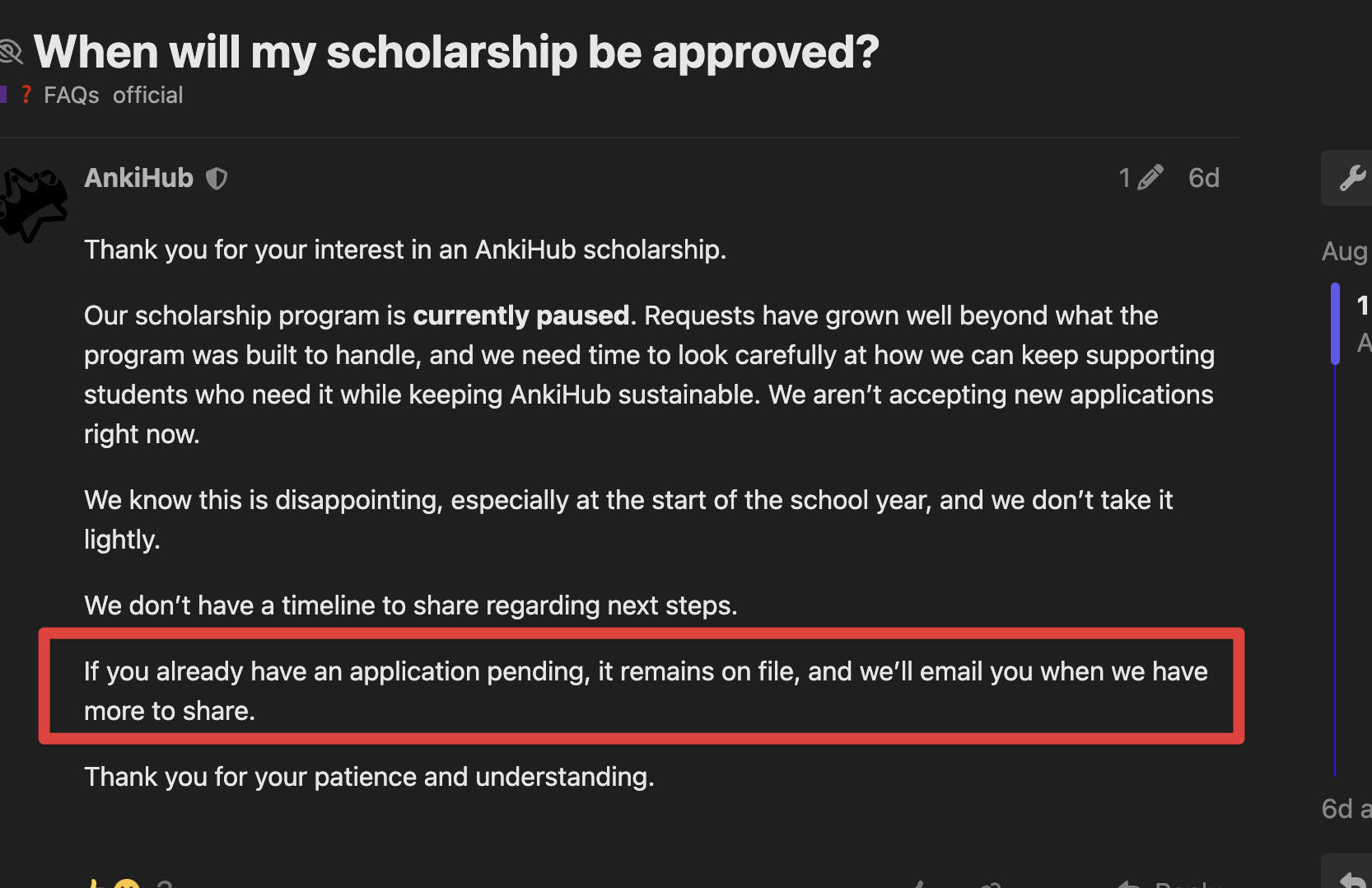Click the 6d post date link
This screenshot has width=1372, height=888.
click(x=1203, y=178)
